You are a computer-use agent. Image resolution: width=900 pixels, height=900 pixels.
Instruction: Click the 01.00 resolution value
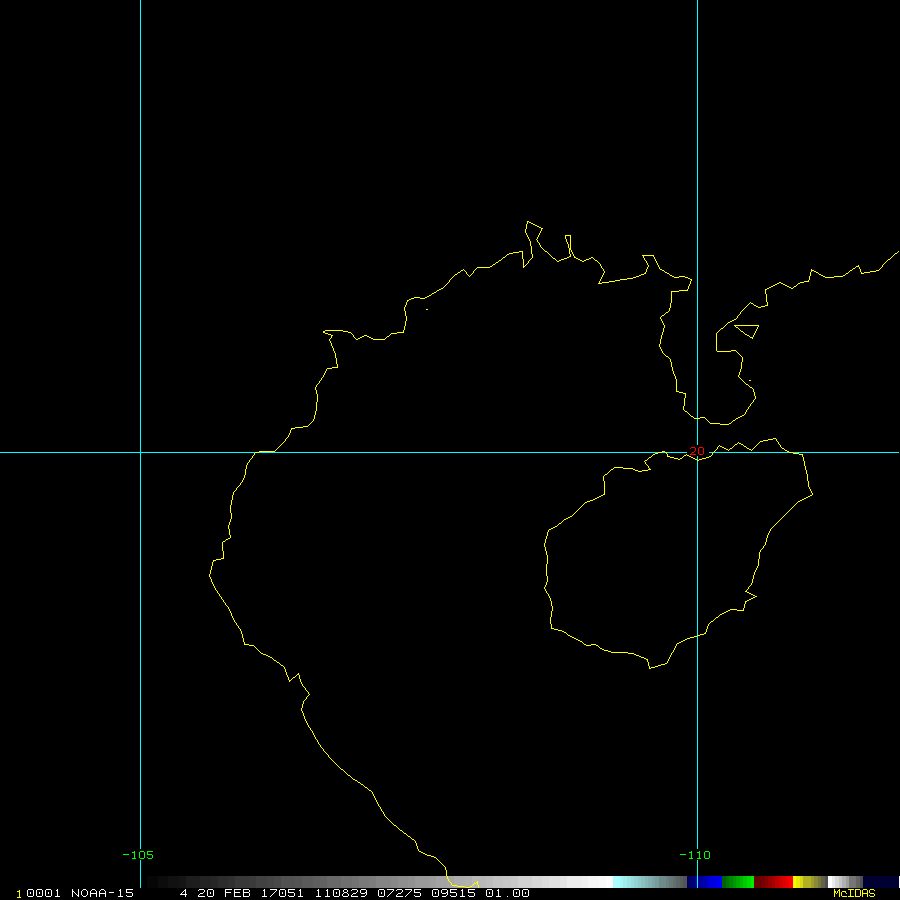[507, 893]
